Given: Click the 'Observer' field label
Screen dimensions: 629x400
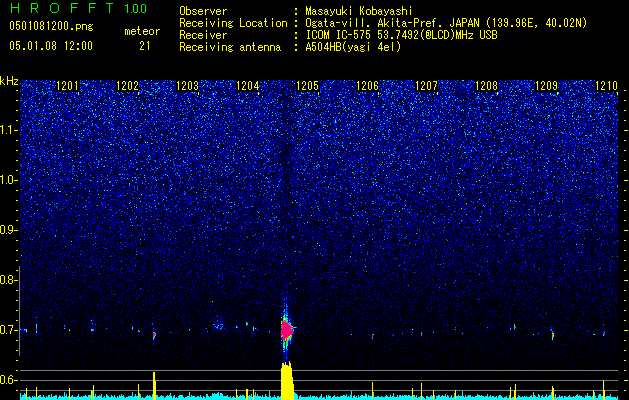Looking at the screenshot, I should point(203,11).
